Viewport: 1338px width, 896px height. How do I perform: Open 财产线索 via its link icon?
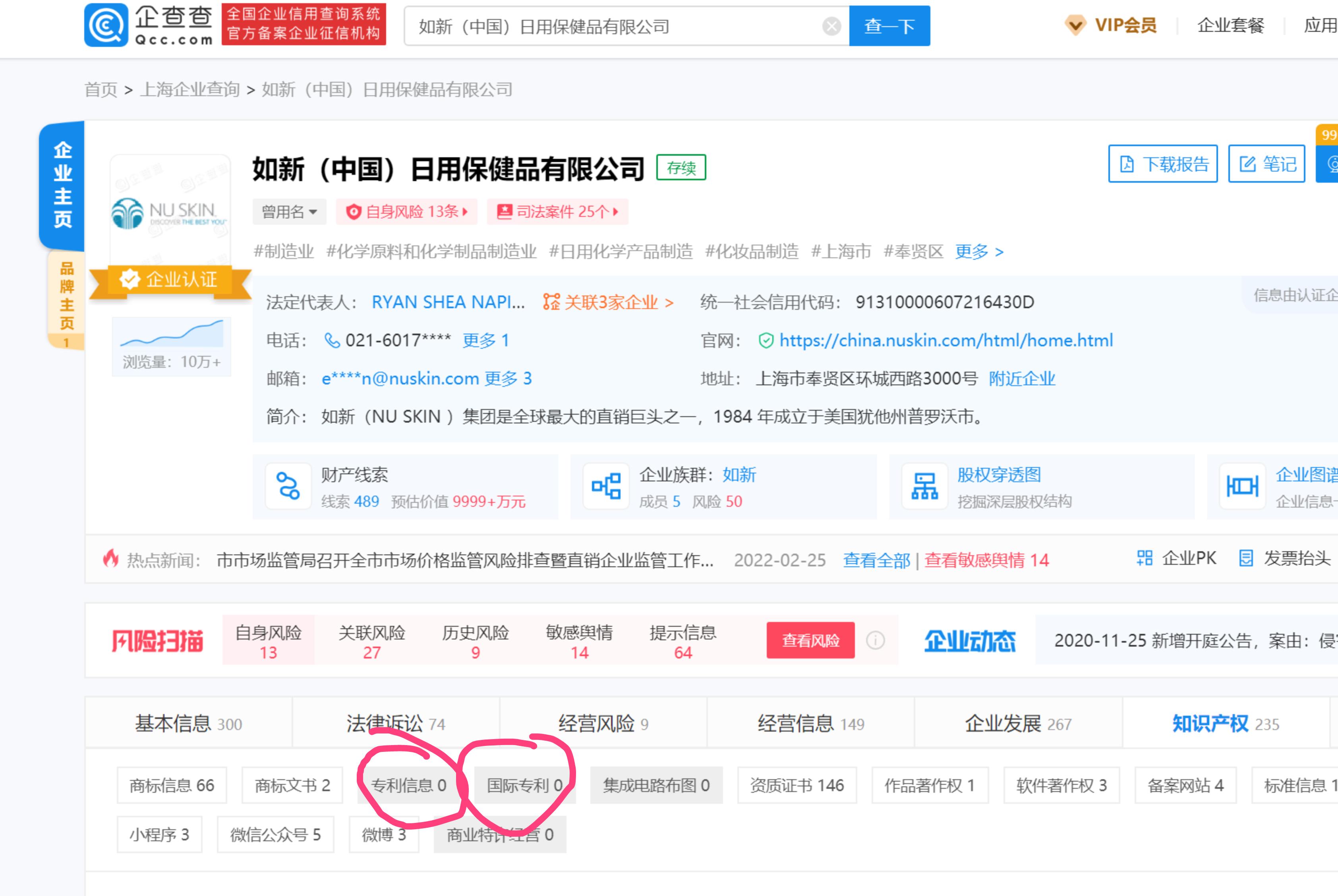(x=288, y=486)
